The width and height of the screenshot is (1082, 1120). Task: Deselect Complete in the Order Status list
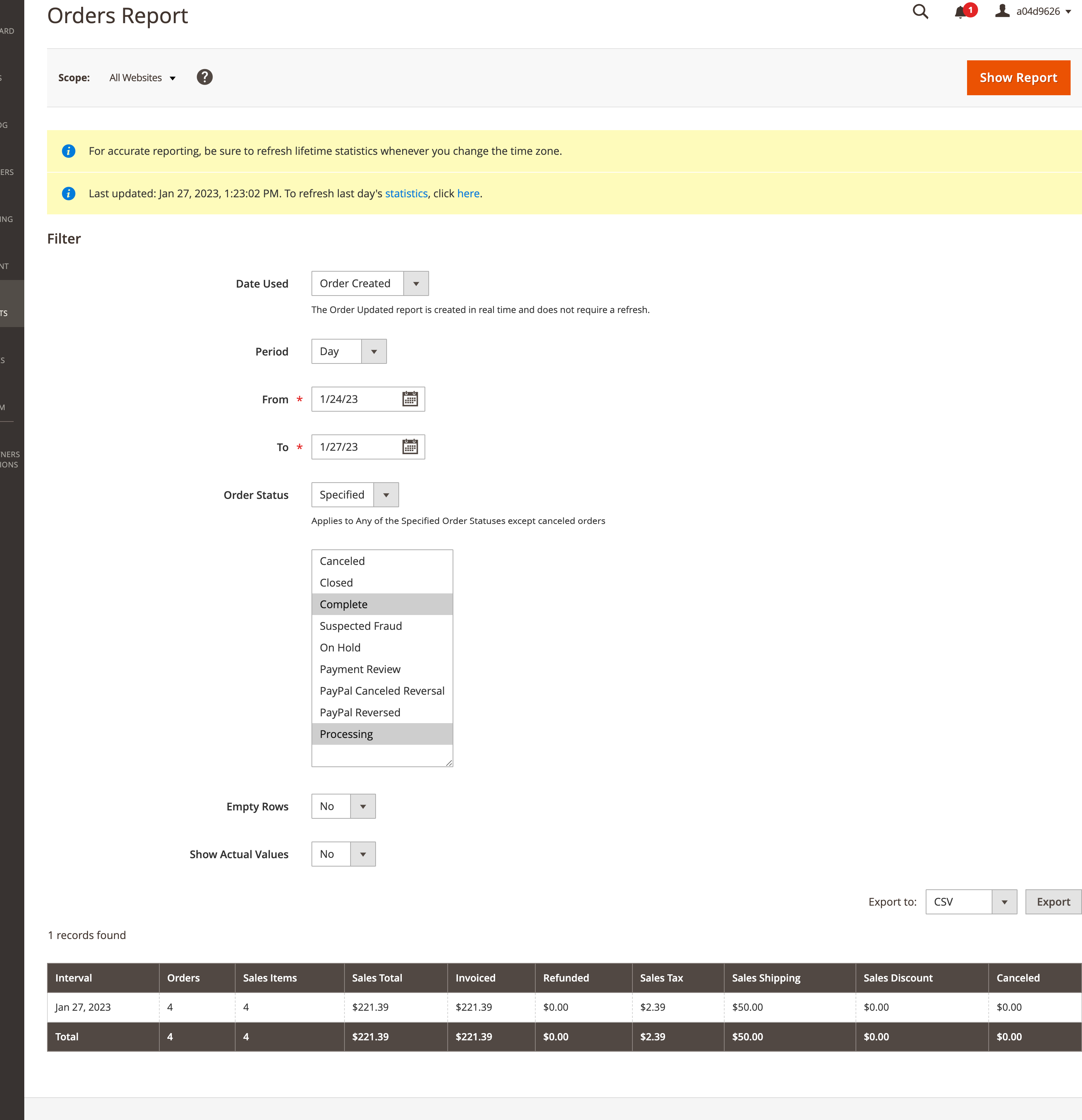coord(343,604)
